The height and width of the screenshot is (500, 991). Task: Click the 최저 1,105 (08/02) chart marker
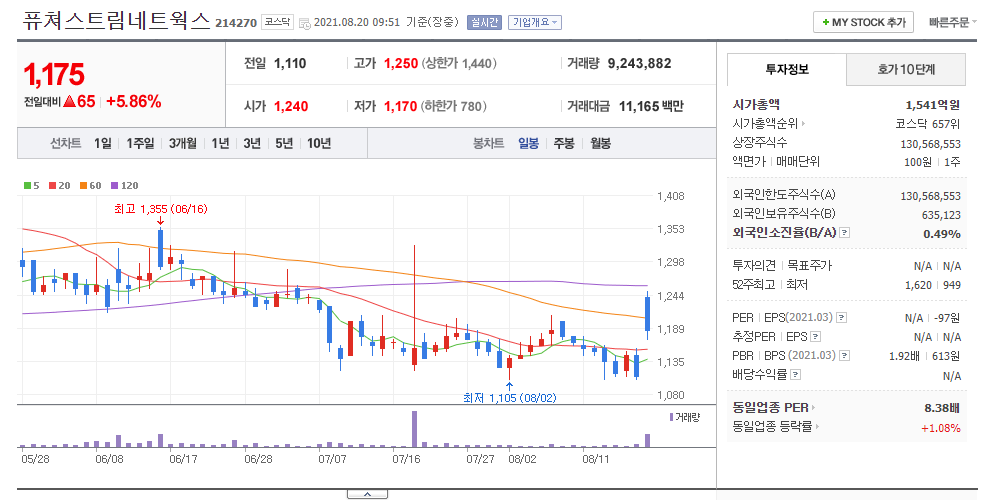509,398
